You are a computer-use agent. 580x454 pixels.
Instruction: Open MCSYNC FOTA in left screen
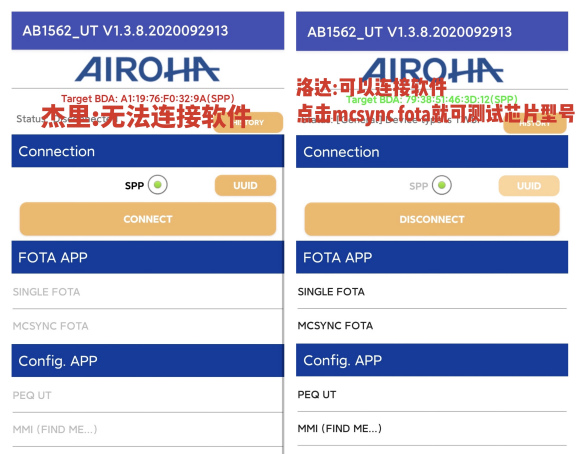click(x=148, y=326)
